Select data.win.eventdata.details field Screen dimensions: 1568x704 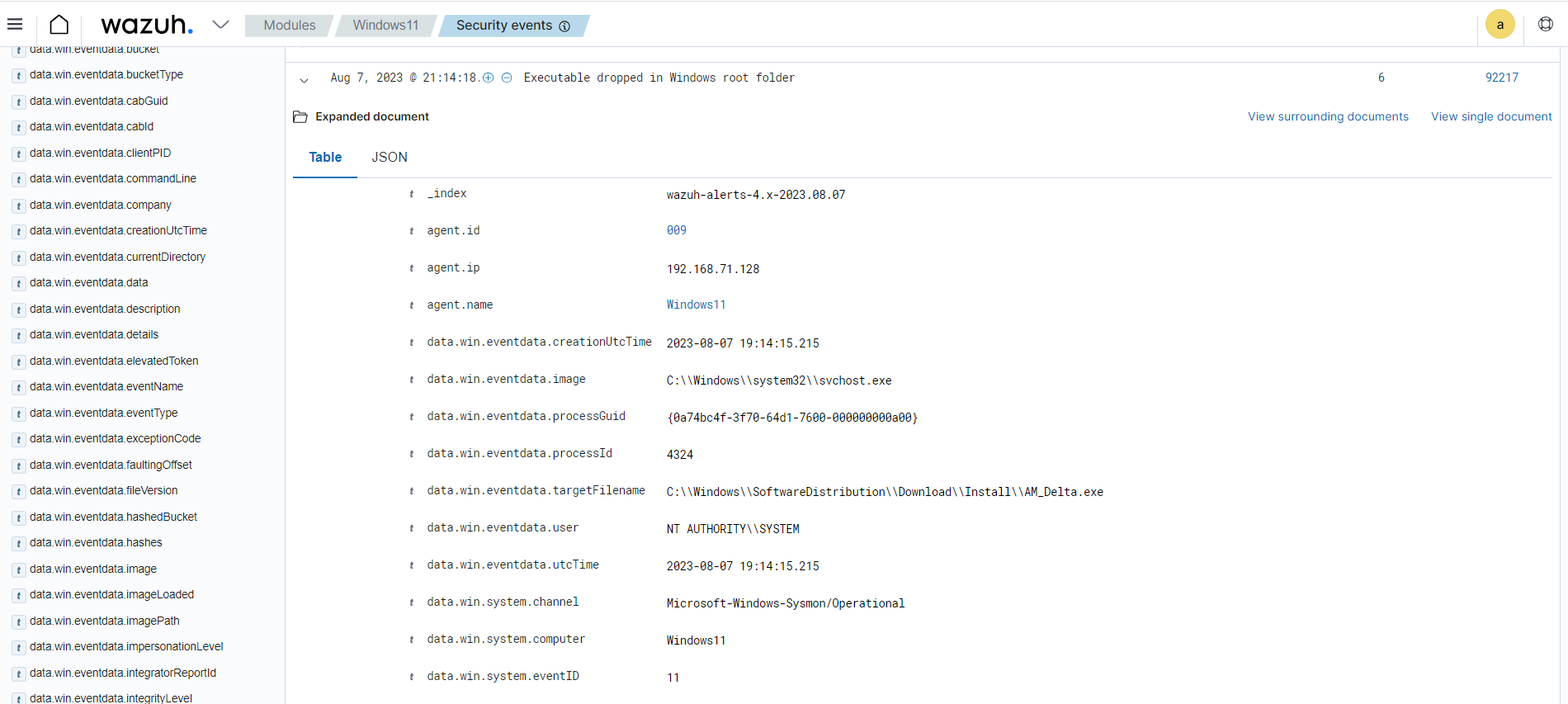pyautogui.click(x=94, y=334)
